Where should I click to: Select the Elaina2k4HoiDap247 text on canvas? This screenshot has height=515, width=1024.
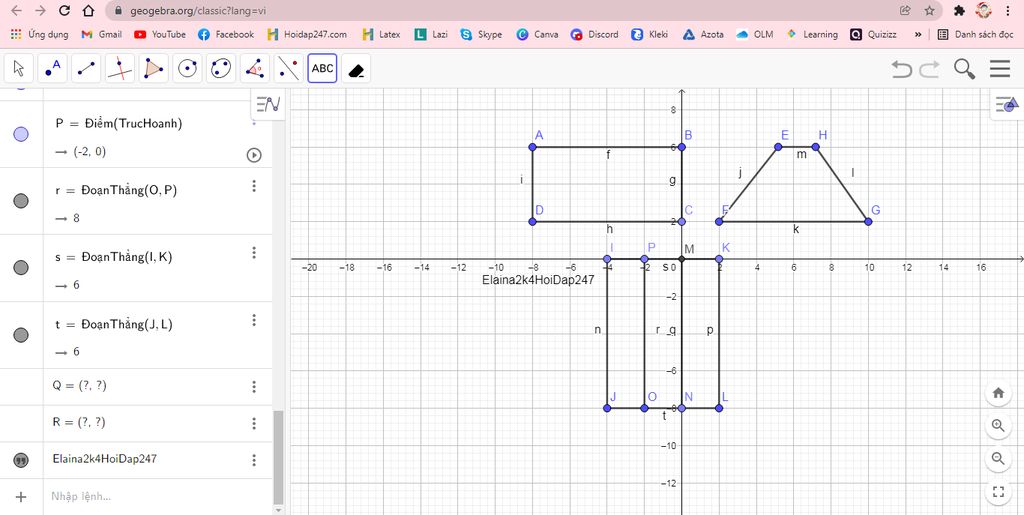tap(538, 281)
